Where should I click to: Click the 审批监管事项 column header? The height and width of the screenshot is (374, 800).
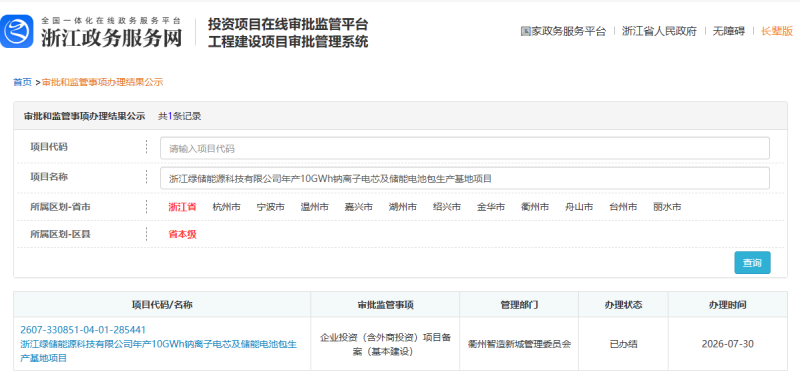click(385, 305)
